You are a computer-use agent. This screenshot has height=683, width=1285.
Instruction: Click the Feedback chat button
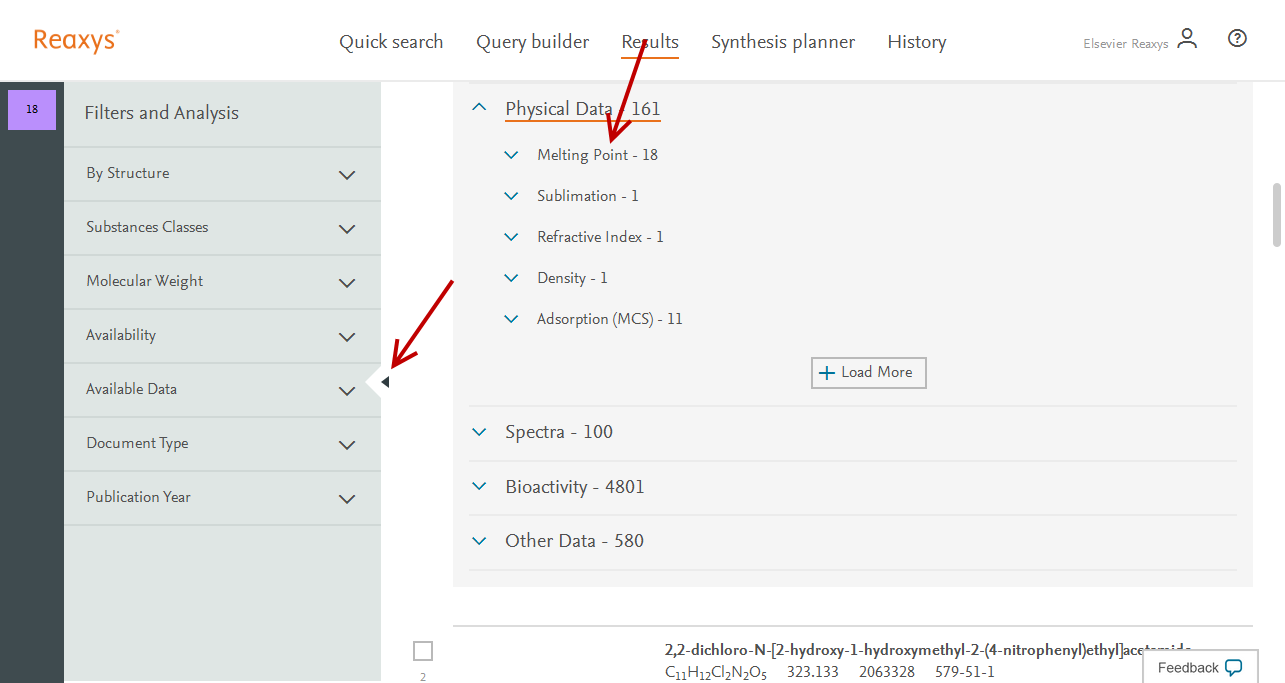(1199, 667)
